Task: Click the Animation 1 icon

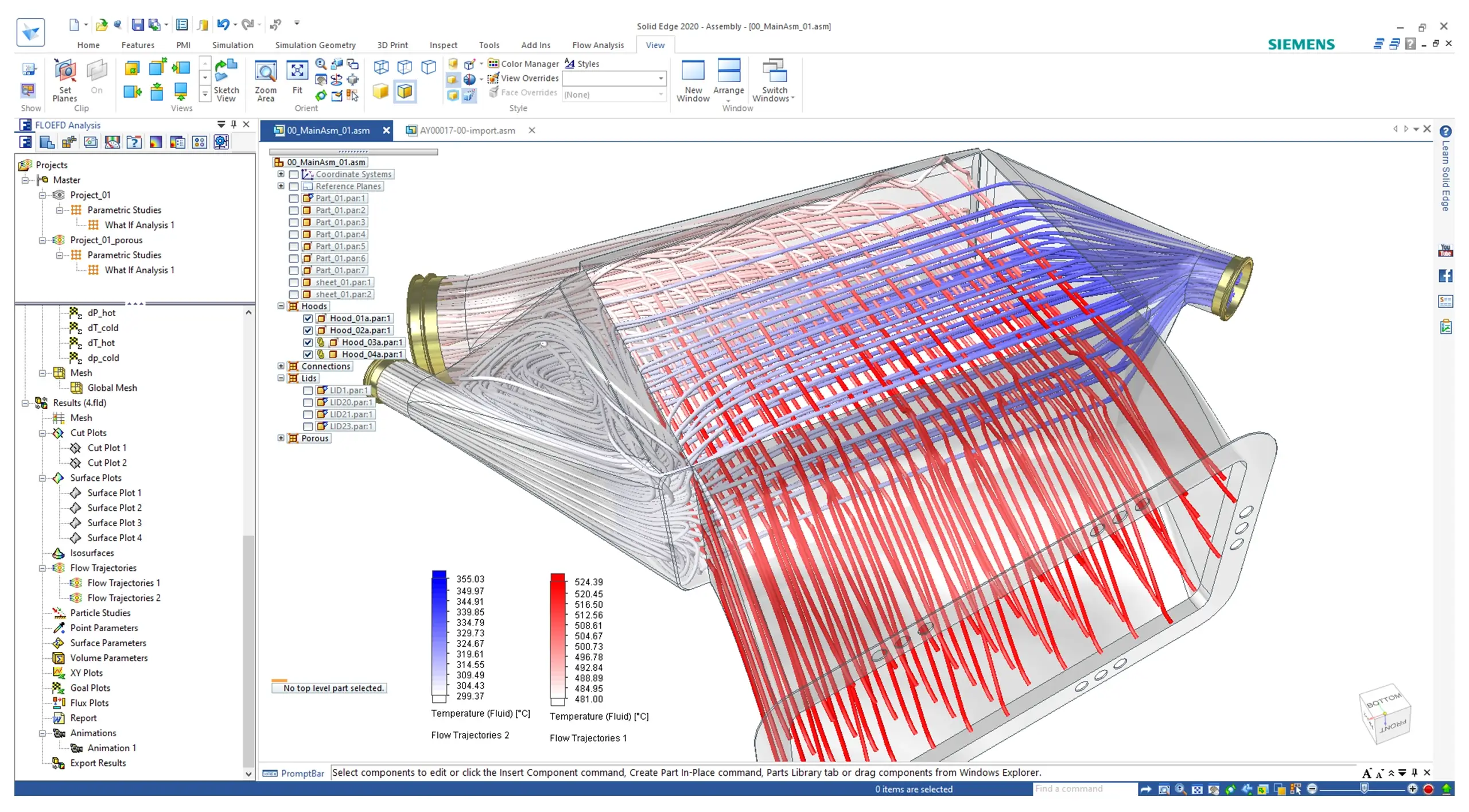Action: coord(76,748)
